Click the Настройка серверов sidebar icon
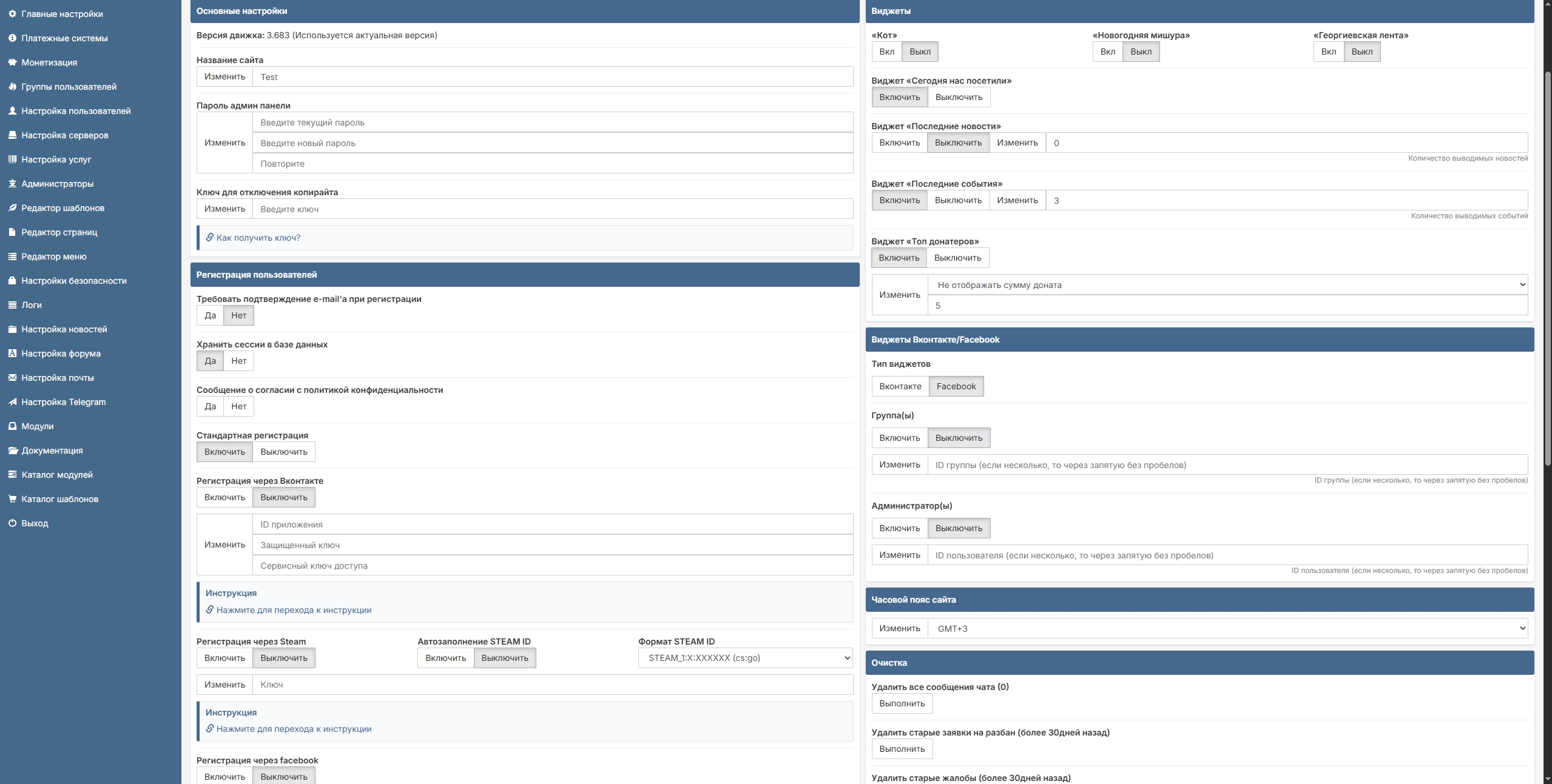 coord(12,135)
